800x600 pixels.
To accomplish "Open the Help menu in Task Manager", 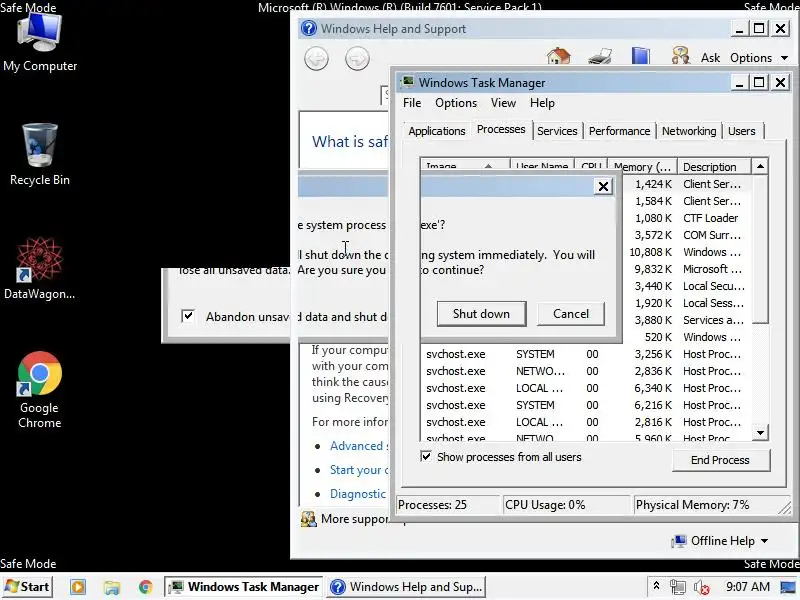I will coord(542,103).
